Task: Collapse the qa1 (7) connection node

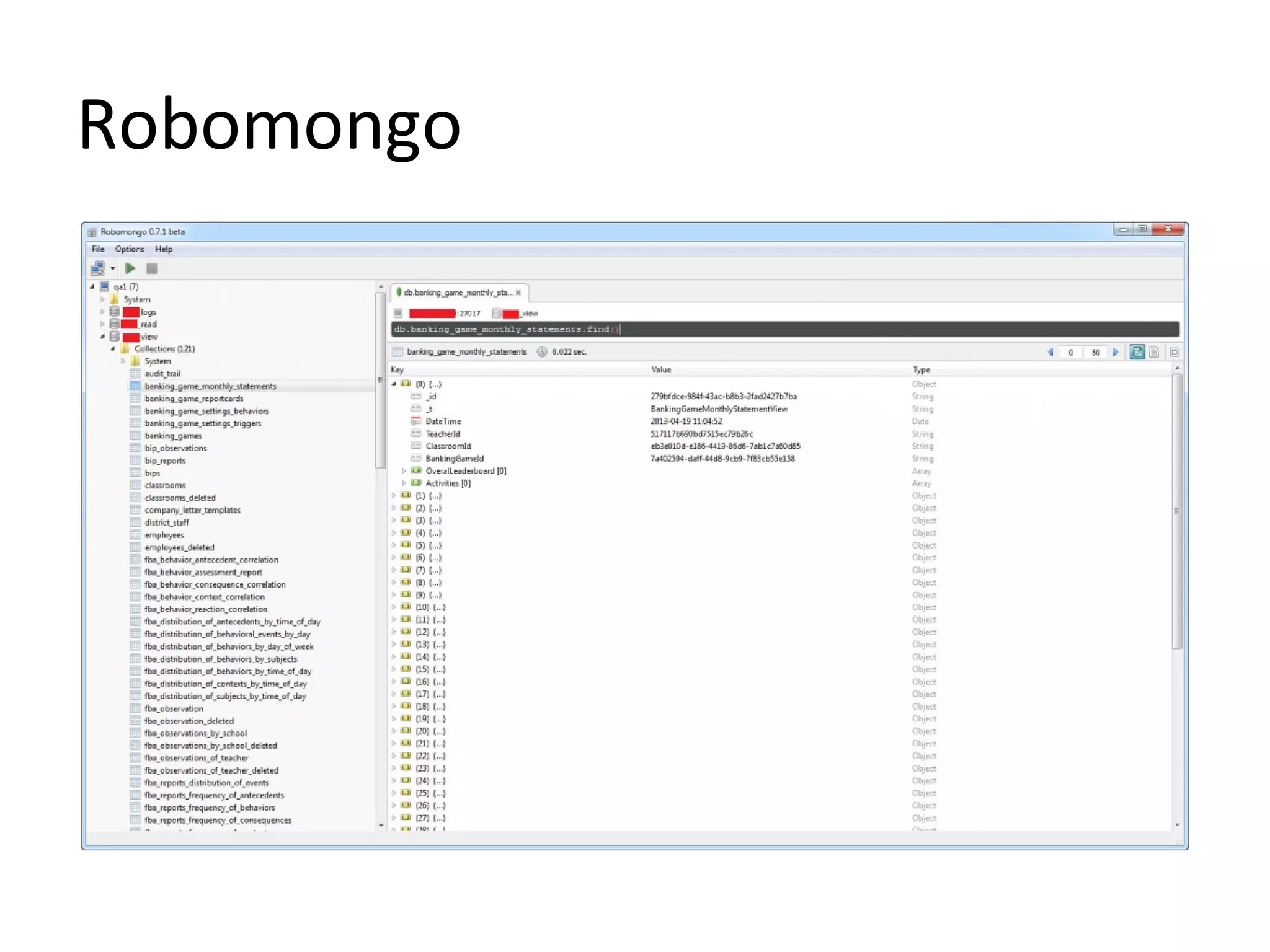Action: click(x=92, y=287)
